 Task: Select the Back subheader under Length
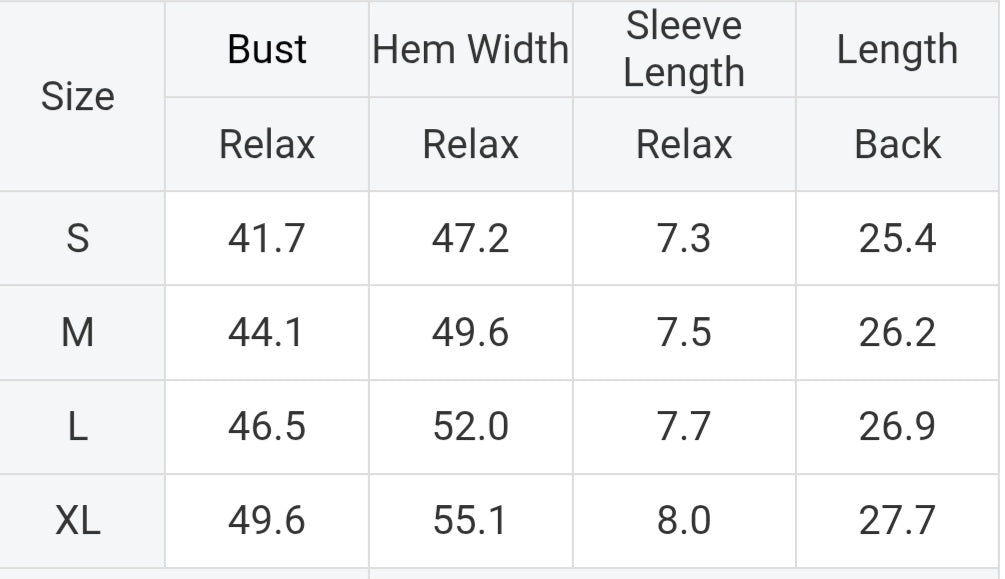[x=897, y=144]
